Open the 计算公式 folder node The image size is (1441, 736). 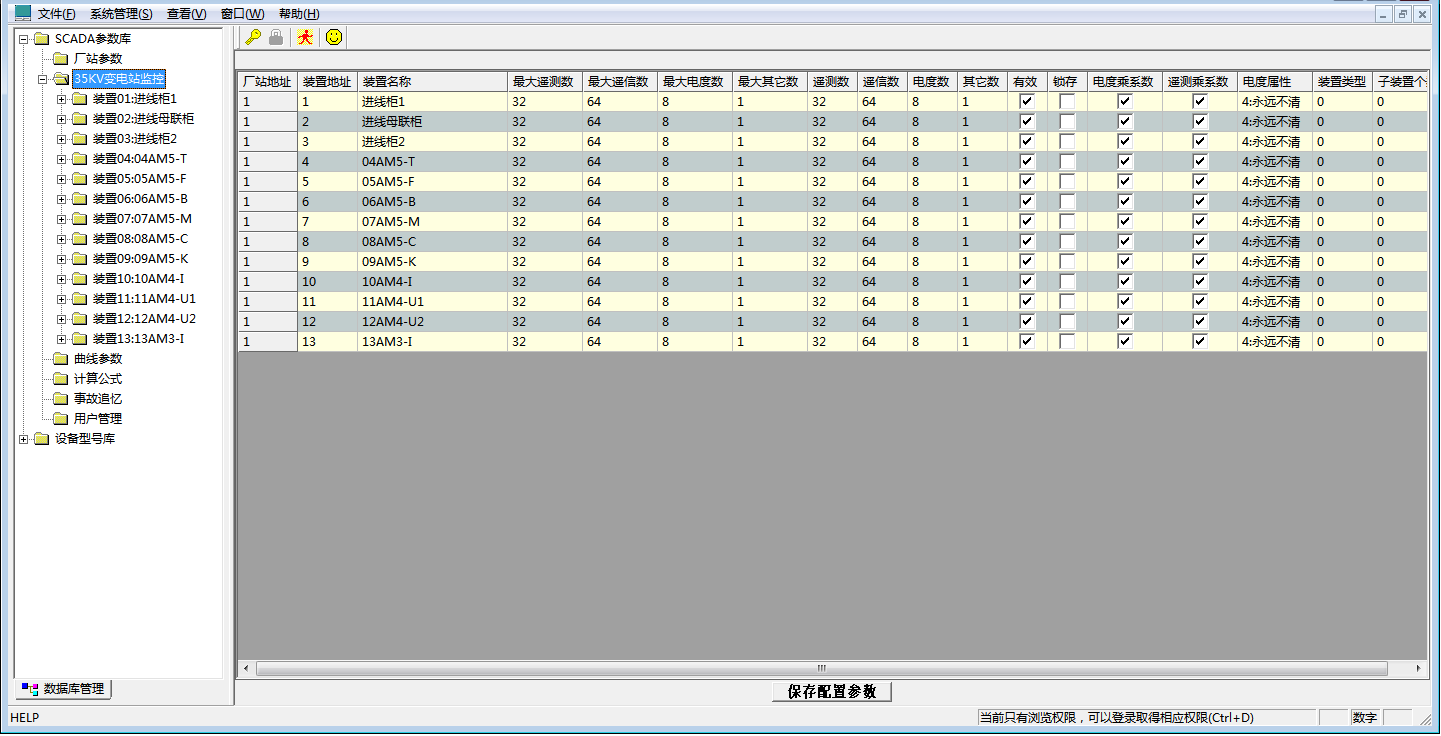click(97, 379)
